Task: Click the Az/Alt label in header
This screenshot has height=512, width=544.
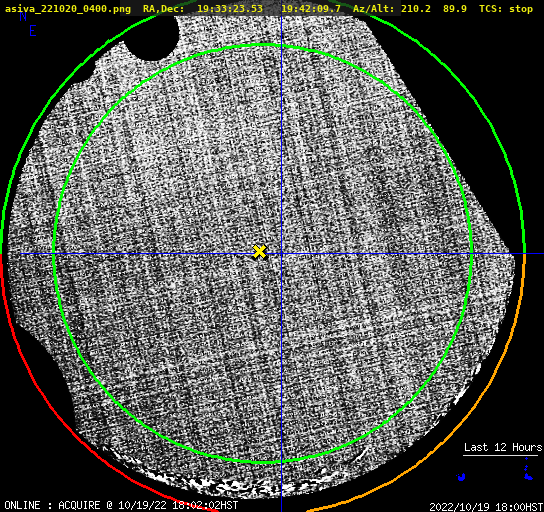Action: click(x=374, y=9)
